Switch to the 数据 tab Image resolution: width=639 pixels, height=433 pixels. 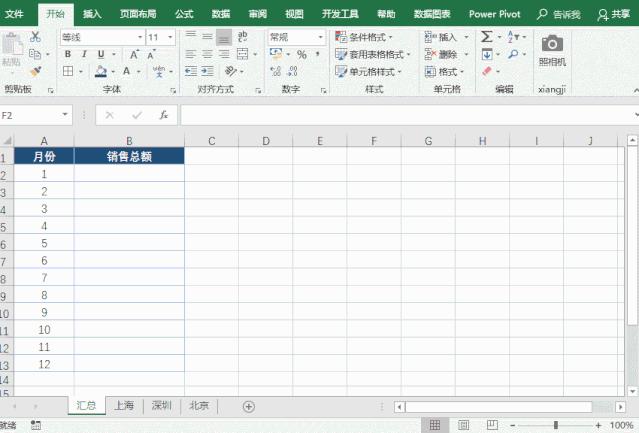(221, 14)
